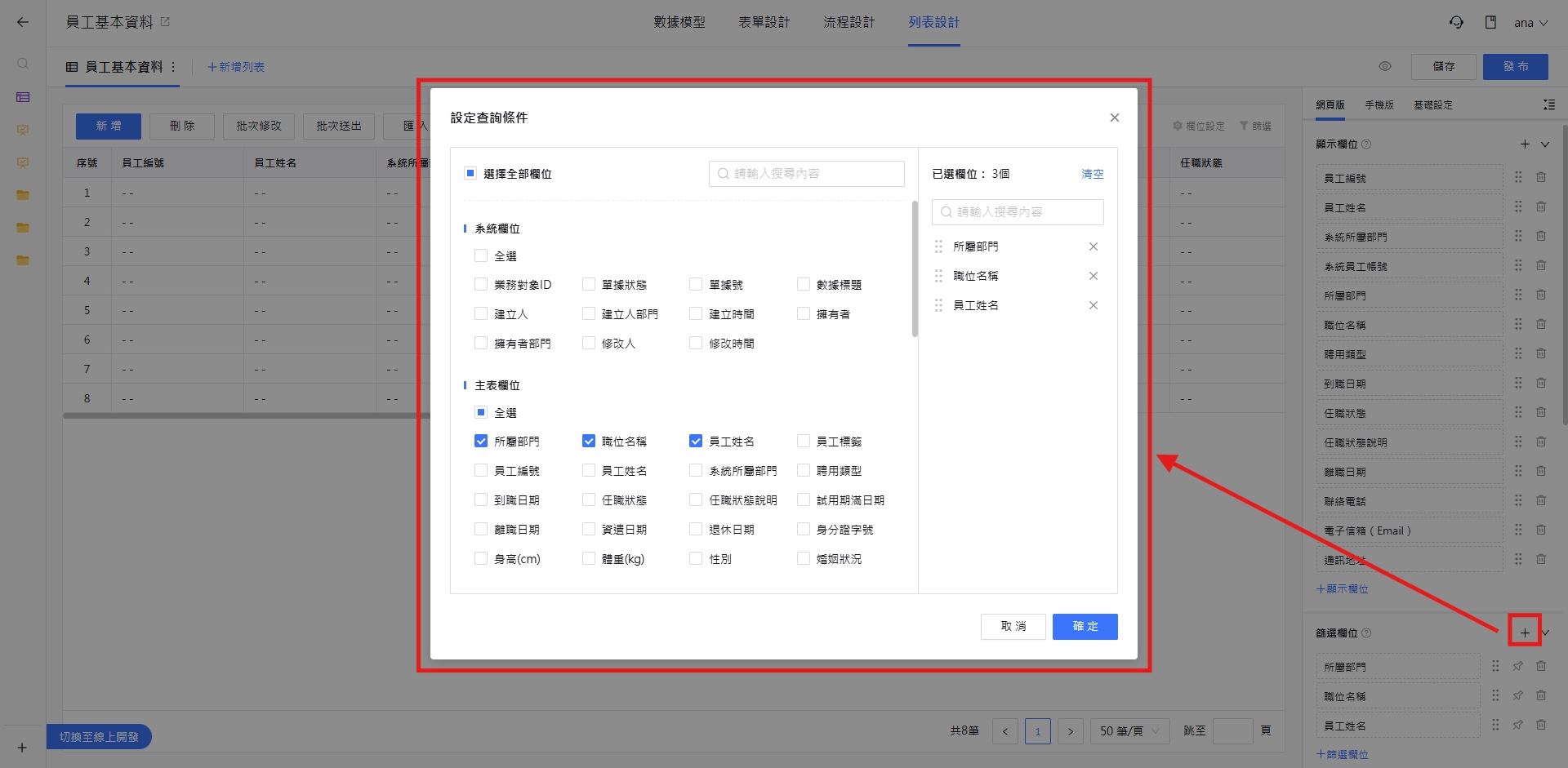The height and width of the screenshot is (768, 1568).
Task: Click the 新增列表 link
Action: pos(236,67)
